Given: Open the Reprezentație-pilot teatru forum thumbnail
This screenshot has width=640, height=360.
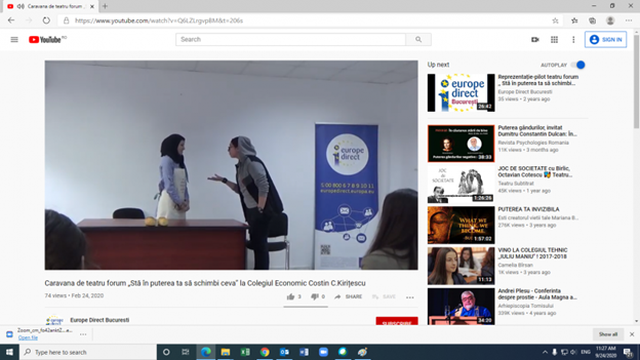Looking at the screenshot, I should (x=461, y=93).
